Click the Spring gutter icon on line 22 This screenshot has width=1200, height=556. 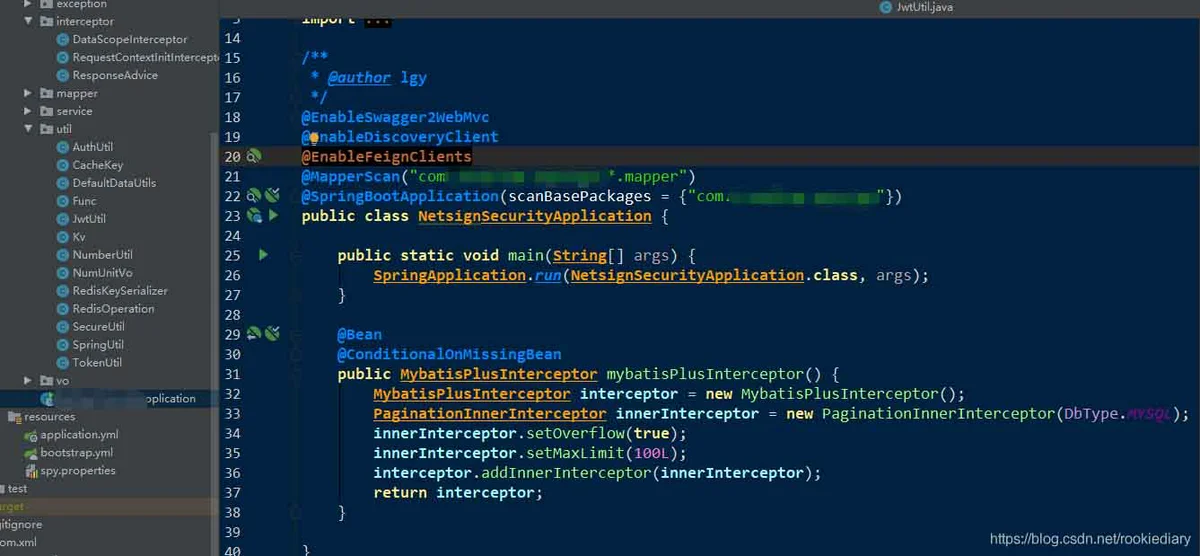coord(254,195)
